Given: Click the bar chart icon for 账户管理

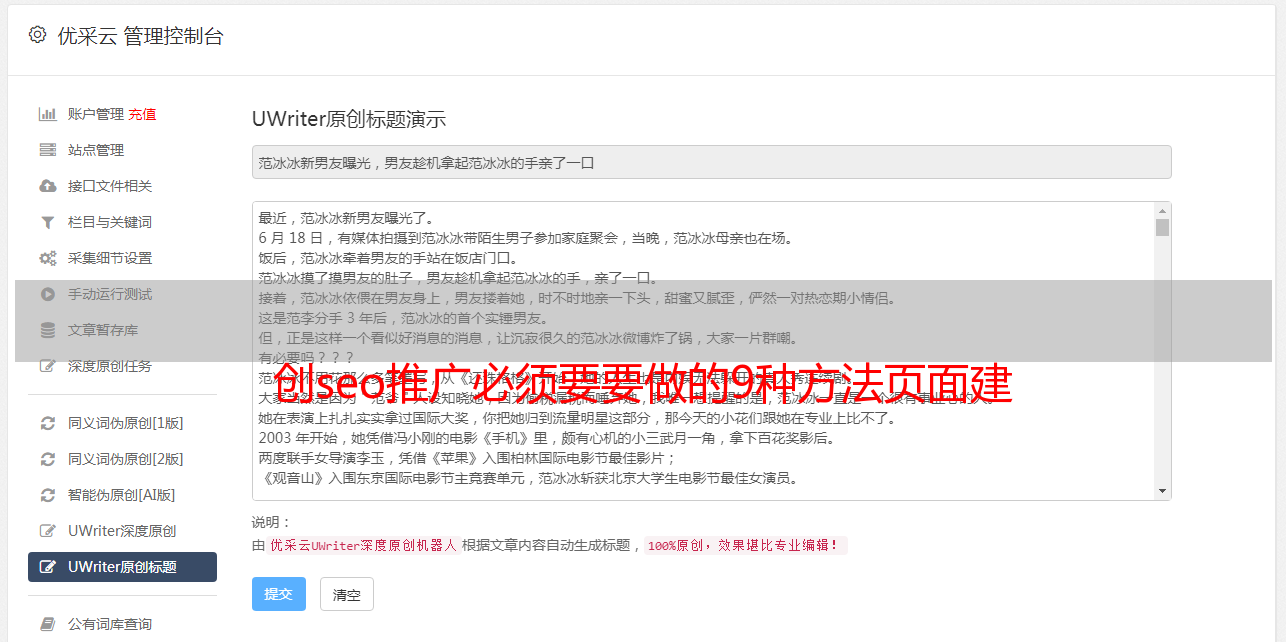Looking at the screenshot, I should tap(47, 114).
